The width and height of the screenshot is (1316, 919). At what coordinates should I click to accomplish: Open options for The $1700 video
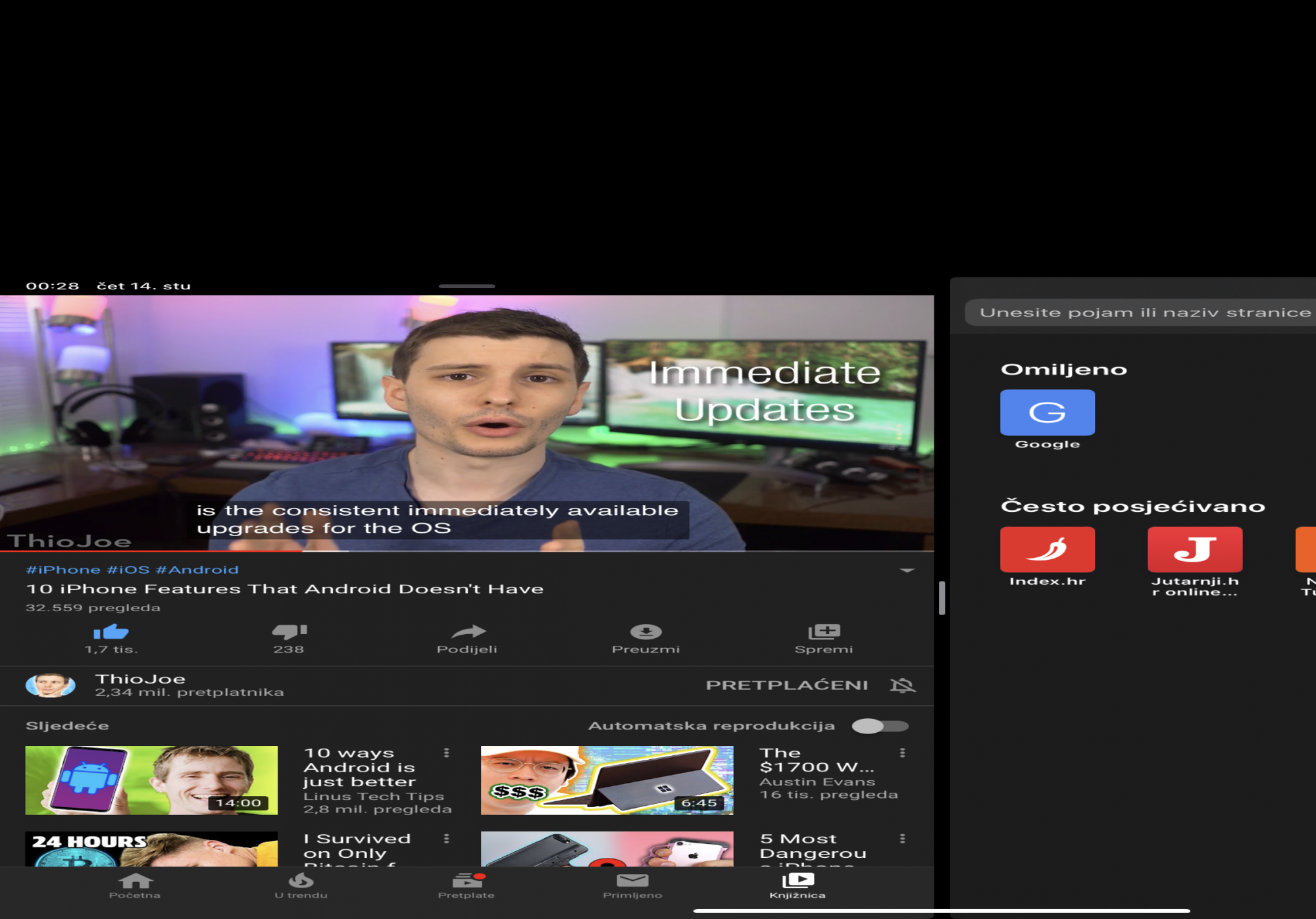pos(902,753)
